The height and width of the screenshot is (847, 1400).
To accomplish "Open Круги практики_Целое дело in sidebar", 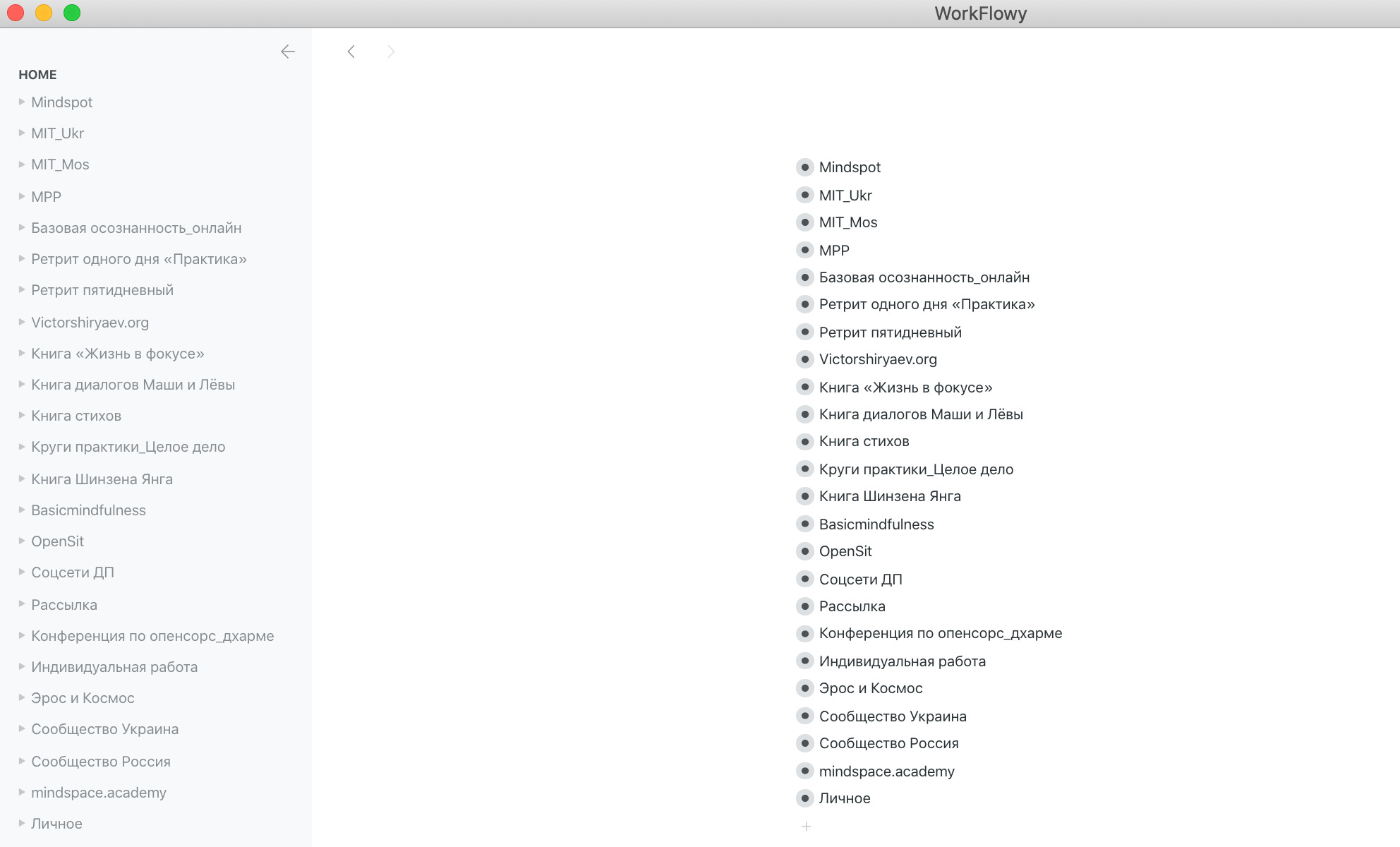I will pos(128,447).
